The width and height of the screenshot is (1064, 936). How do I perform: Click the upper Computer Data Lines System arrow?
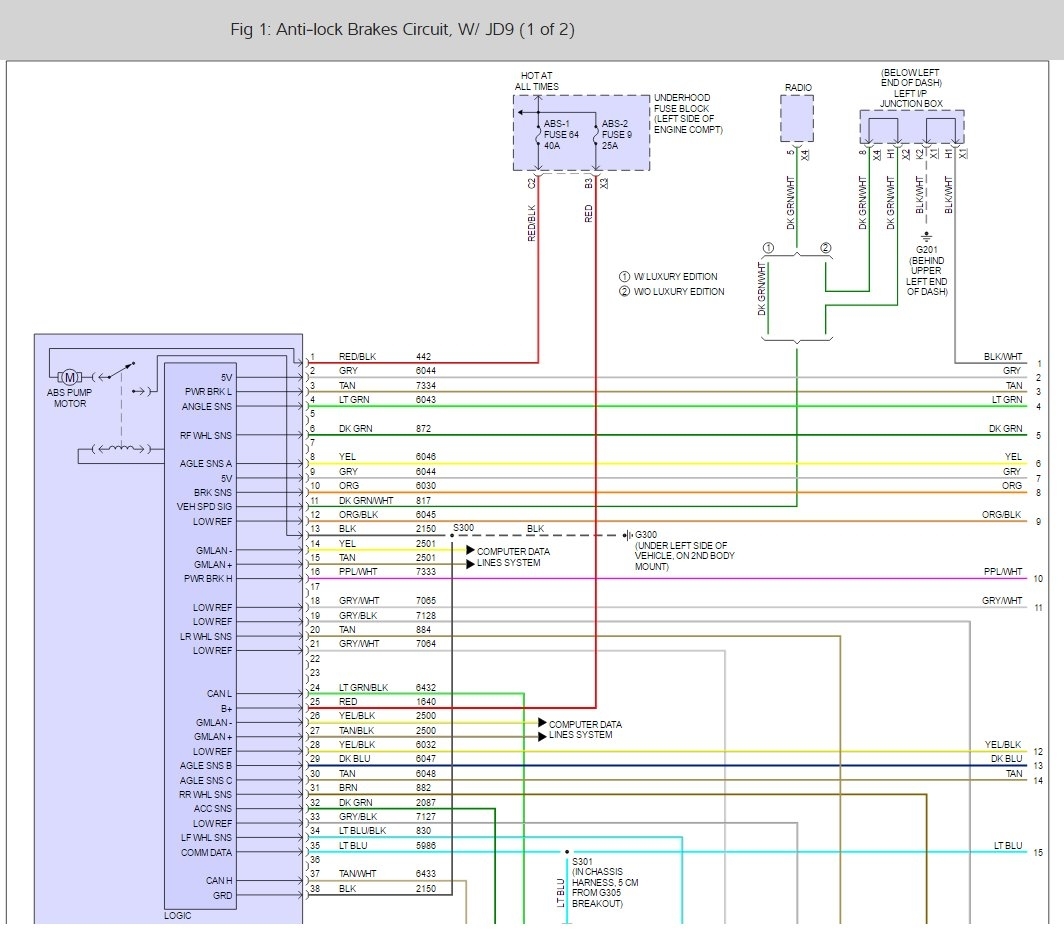(x=470, y=550)
